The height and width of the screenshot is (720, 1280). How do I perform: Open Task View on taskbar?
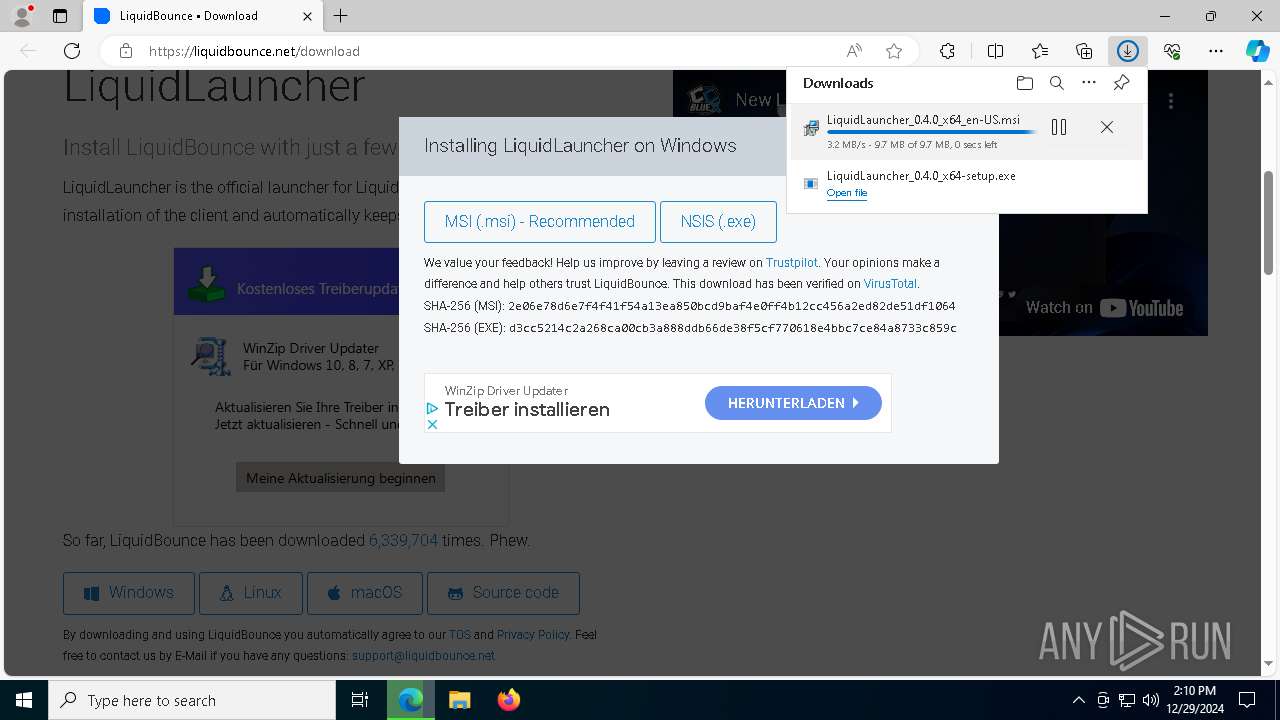(x=360, y=700)
